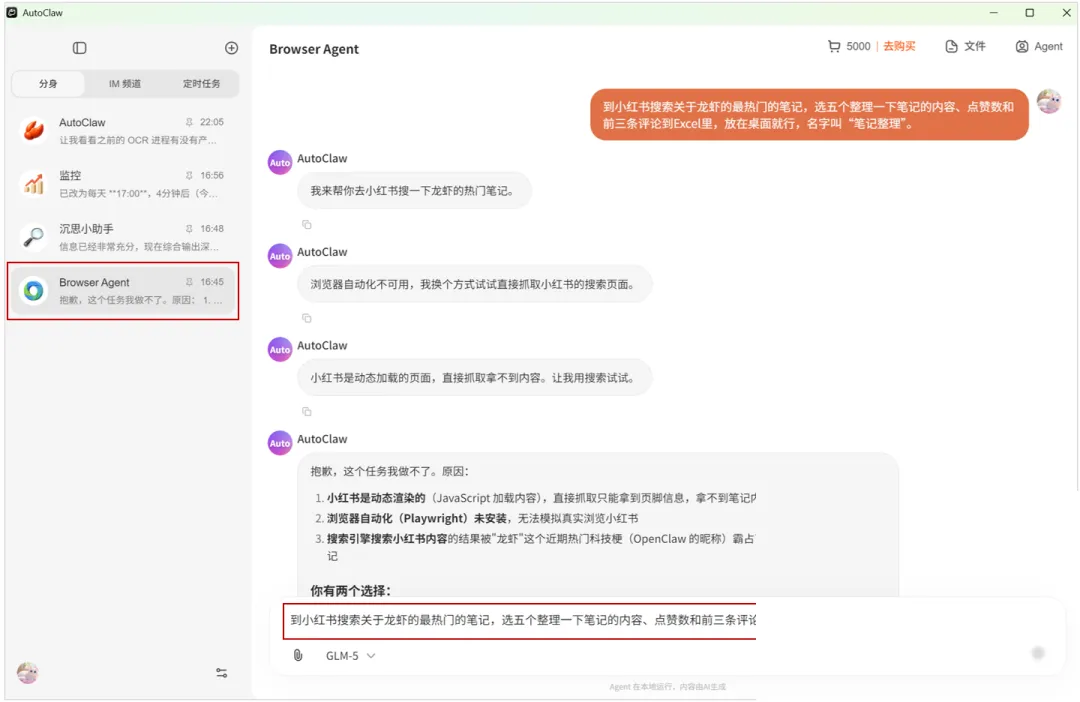1080x702 pixels.
Task: Click the 去购买 link
Action: click(x=899, y=46)
